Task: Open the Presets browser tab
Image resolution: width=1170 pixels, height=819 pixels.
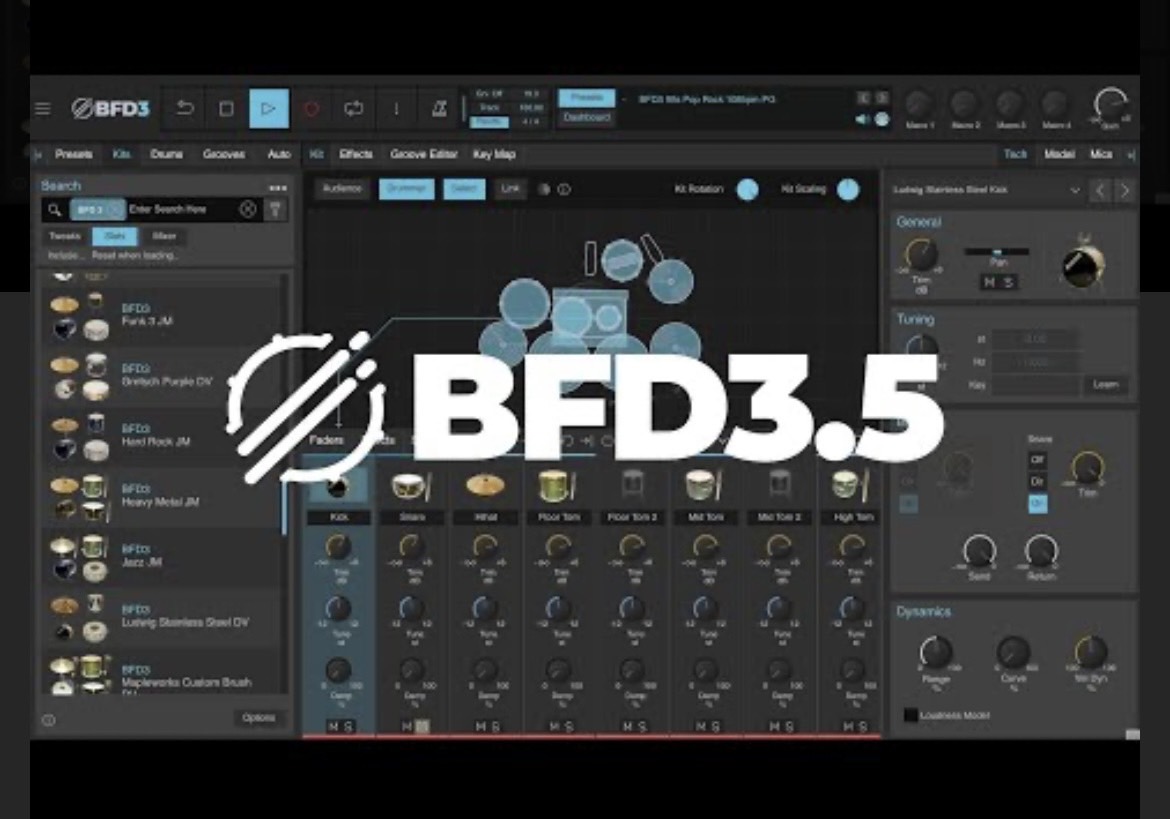Action: click(73, 154)
